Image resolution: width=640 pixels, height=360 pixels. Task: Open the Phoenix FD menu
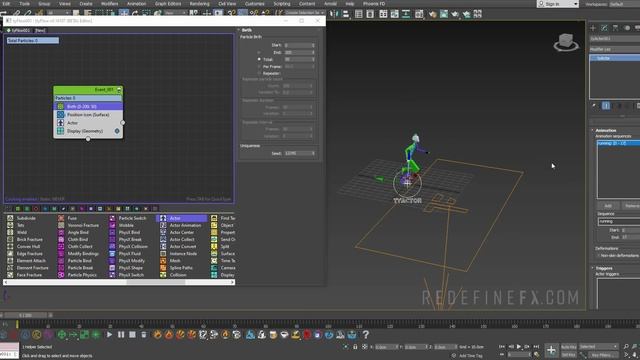coord(374,4)
